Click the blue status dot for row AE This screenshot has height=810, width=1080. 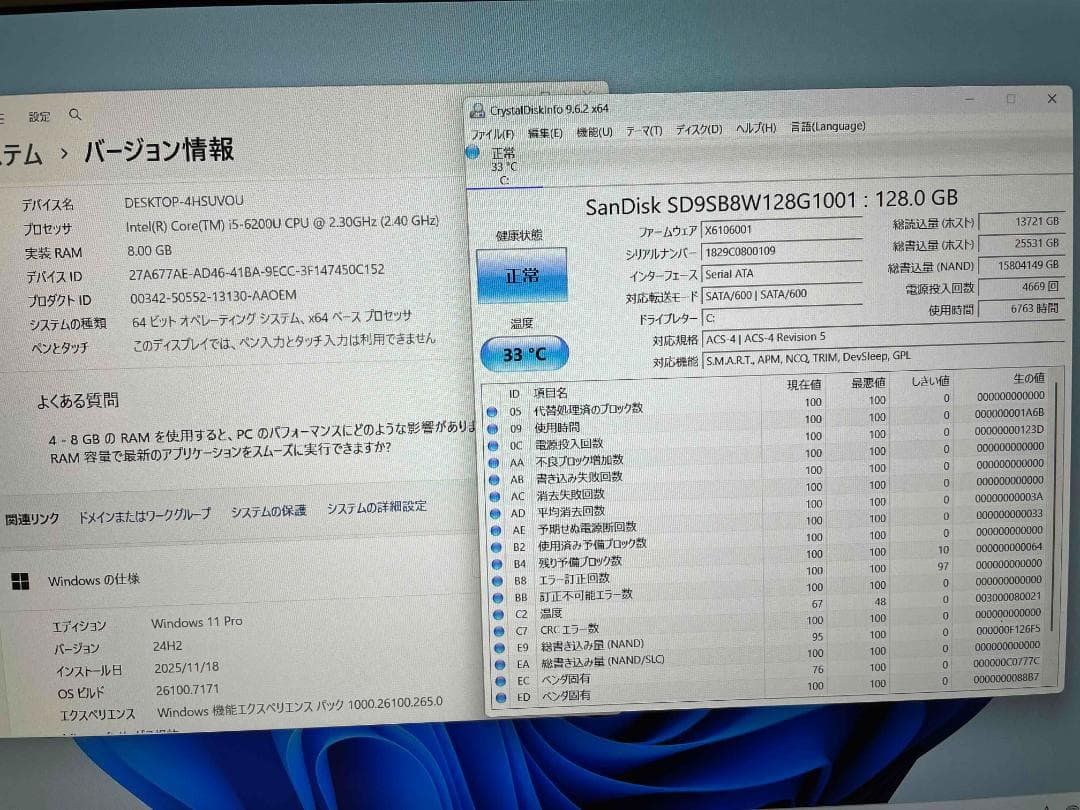pos(497,530)
